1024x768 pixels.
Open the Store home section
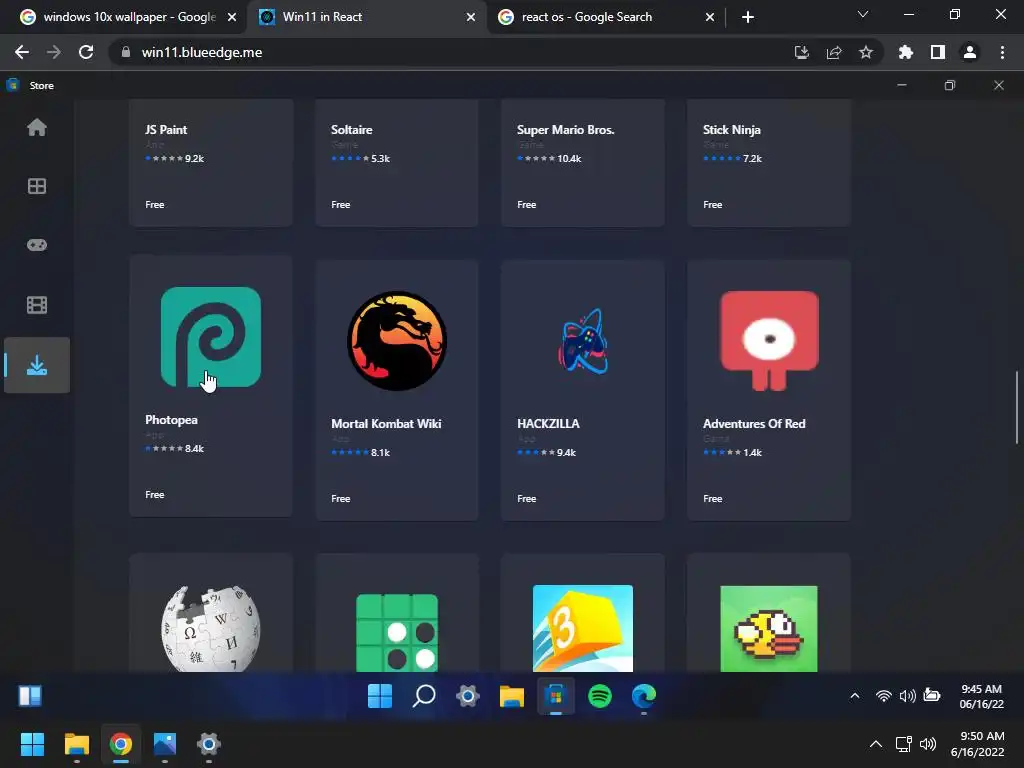(x=37, y=127)
